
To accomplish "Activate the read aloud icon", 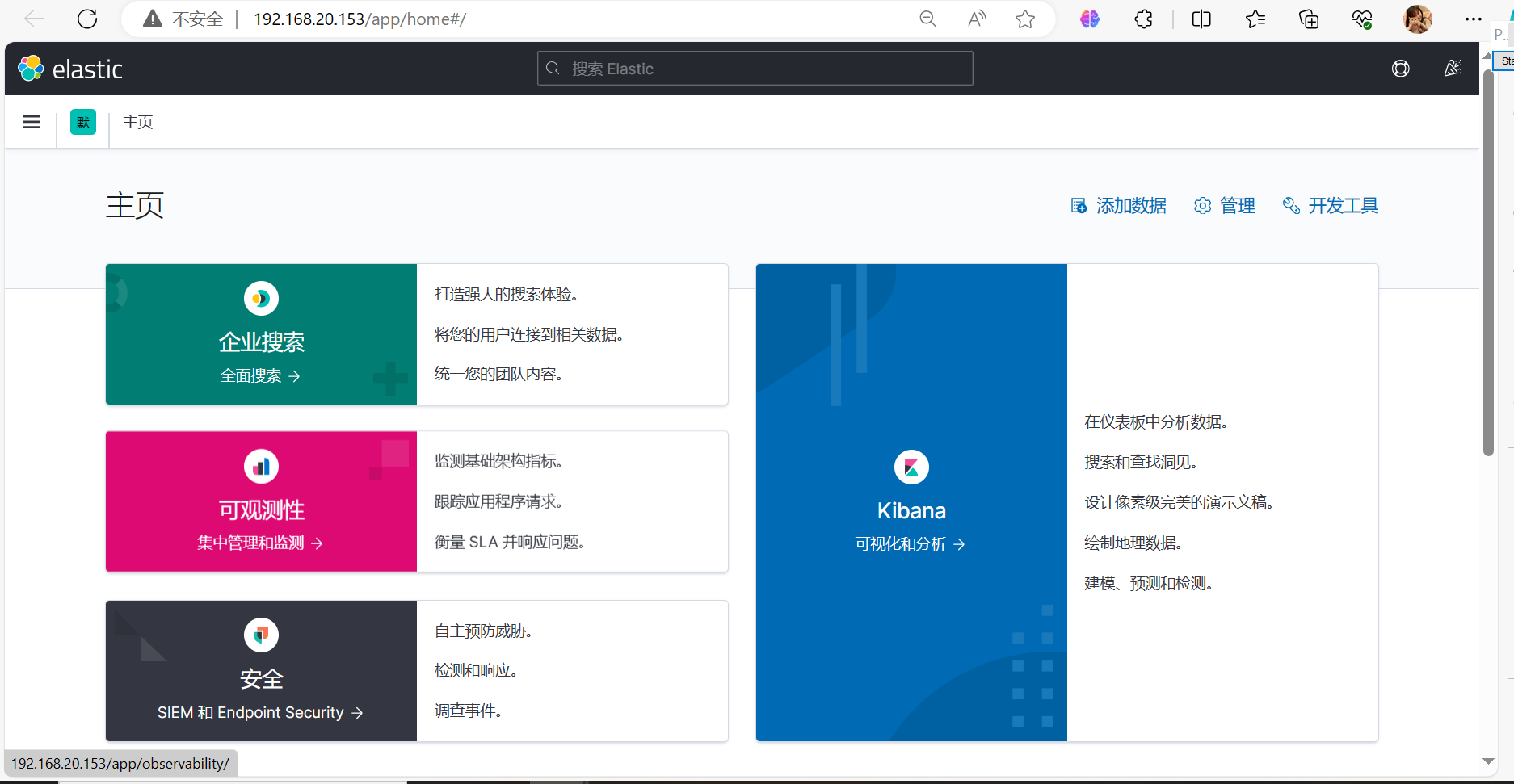I will (x=977, y=19).
